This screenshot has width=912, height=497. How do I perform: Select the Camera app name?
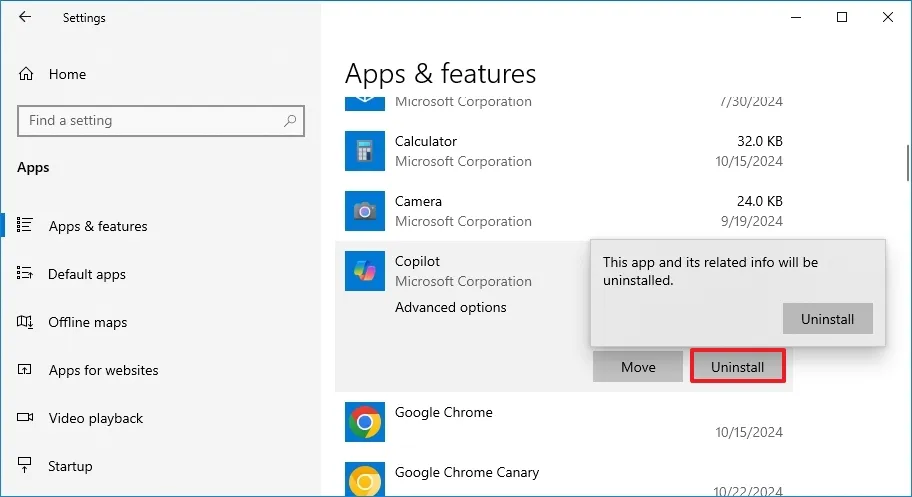[x=418, y=201]
